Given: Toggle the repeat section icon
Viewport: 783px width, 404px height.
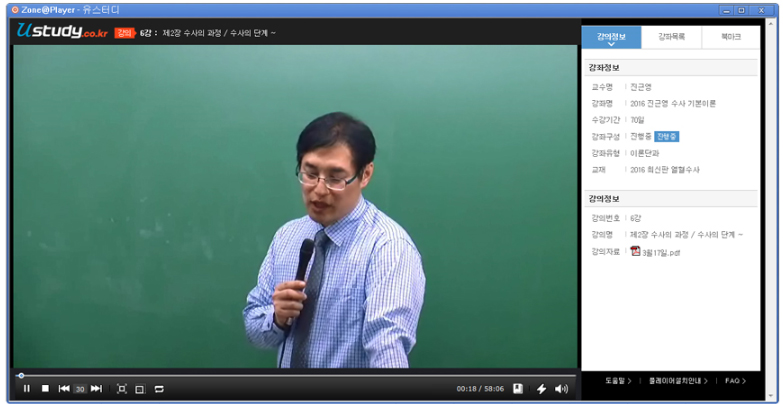Looking at the screenshot, I should pyautogui.click(x=159, y=388).
